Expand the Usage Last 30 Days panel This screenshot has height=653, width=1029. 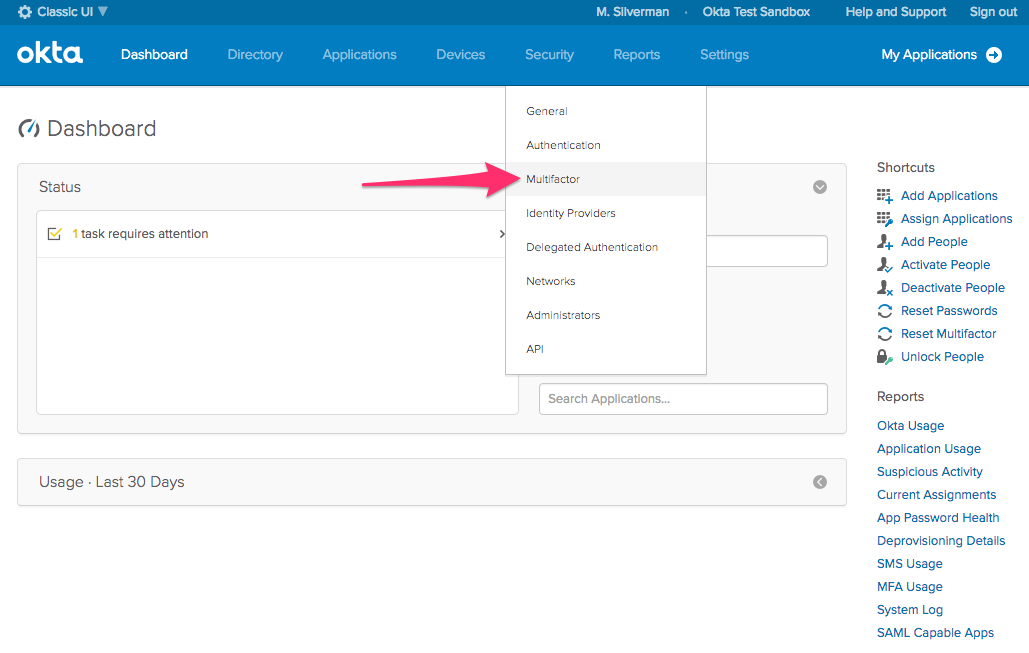820,482
